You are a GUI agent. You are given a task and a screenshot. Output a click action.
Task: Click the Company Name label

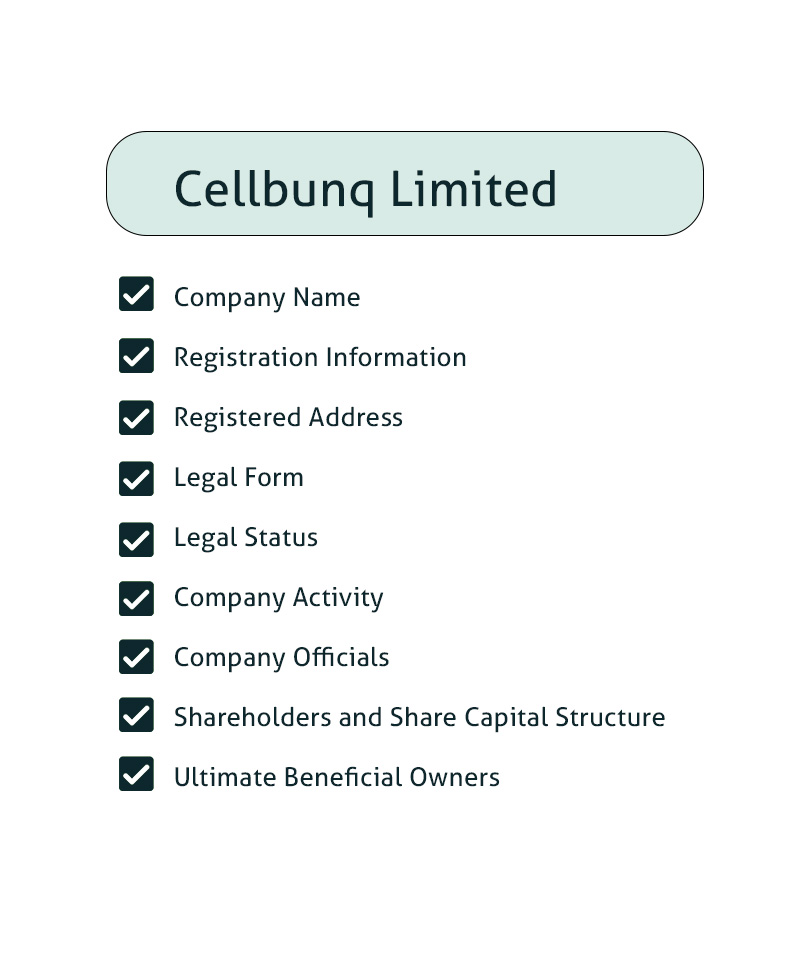(x=267, y=298)
